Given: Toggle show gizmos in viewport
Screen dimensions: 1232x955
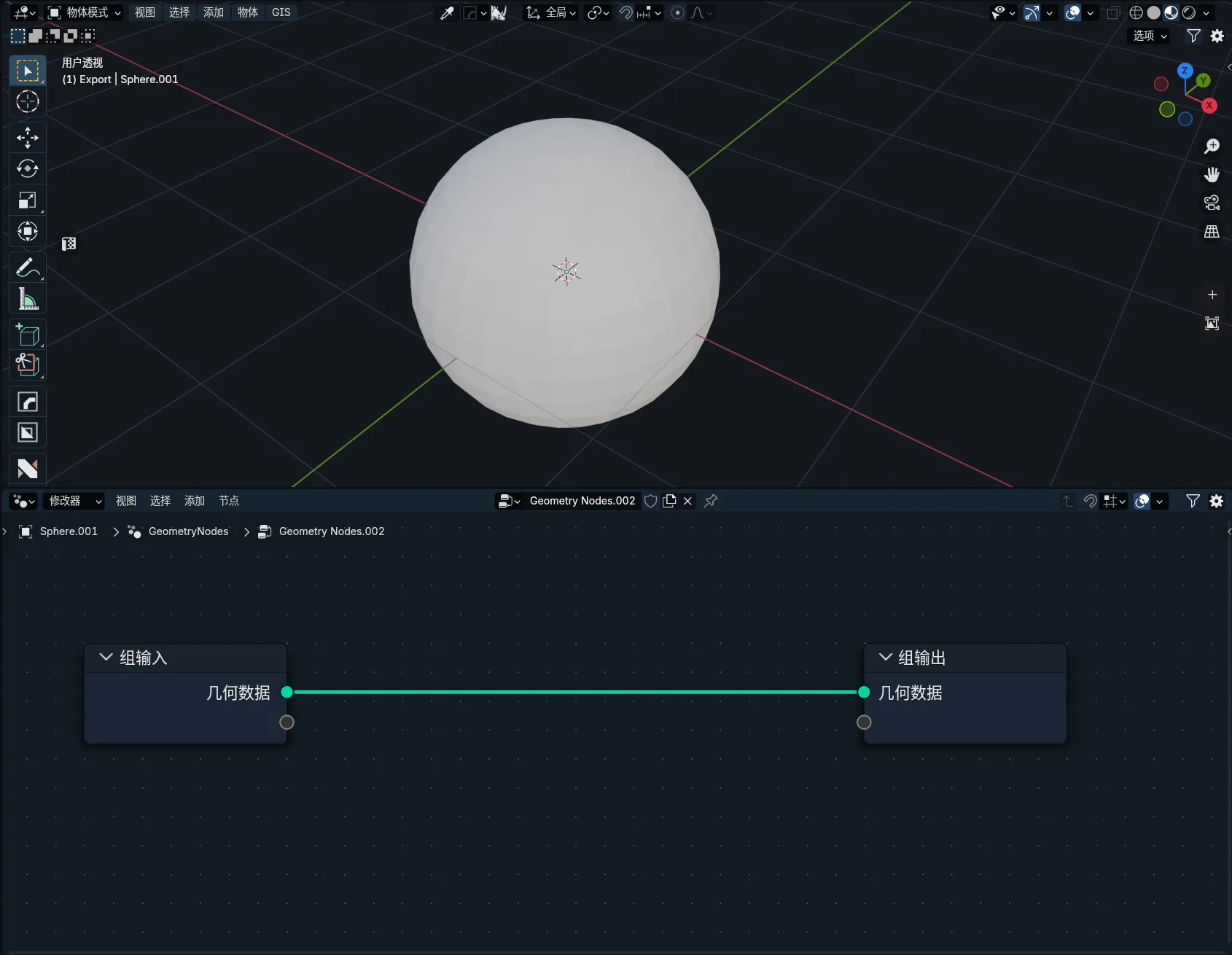Looking at the screenshot, I should [x=1032, y=12].
